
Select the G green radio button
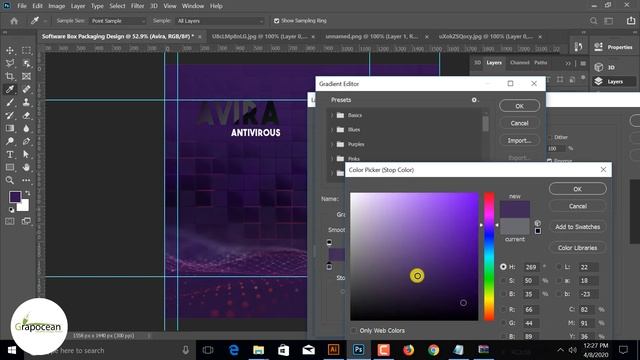pyautogui.click(x=503, y=323)
